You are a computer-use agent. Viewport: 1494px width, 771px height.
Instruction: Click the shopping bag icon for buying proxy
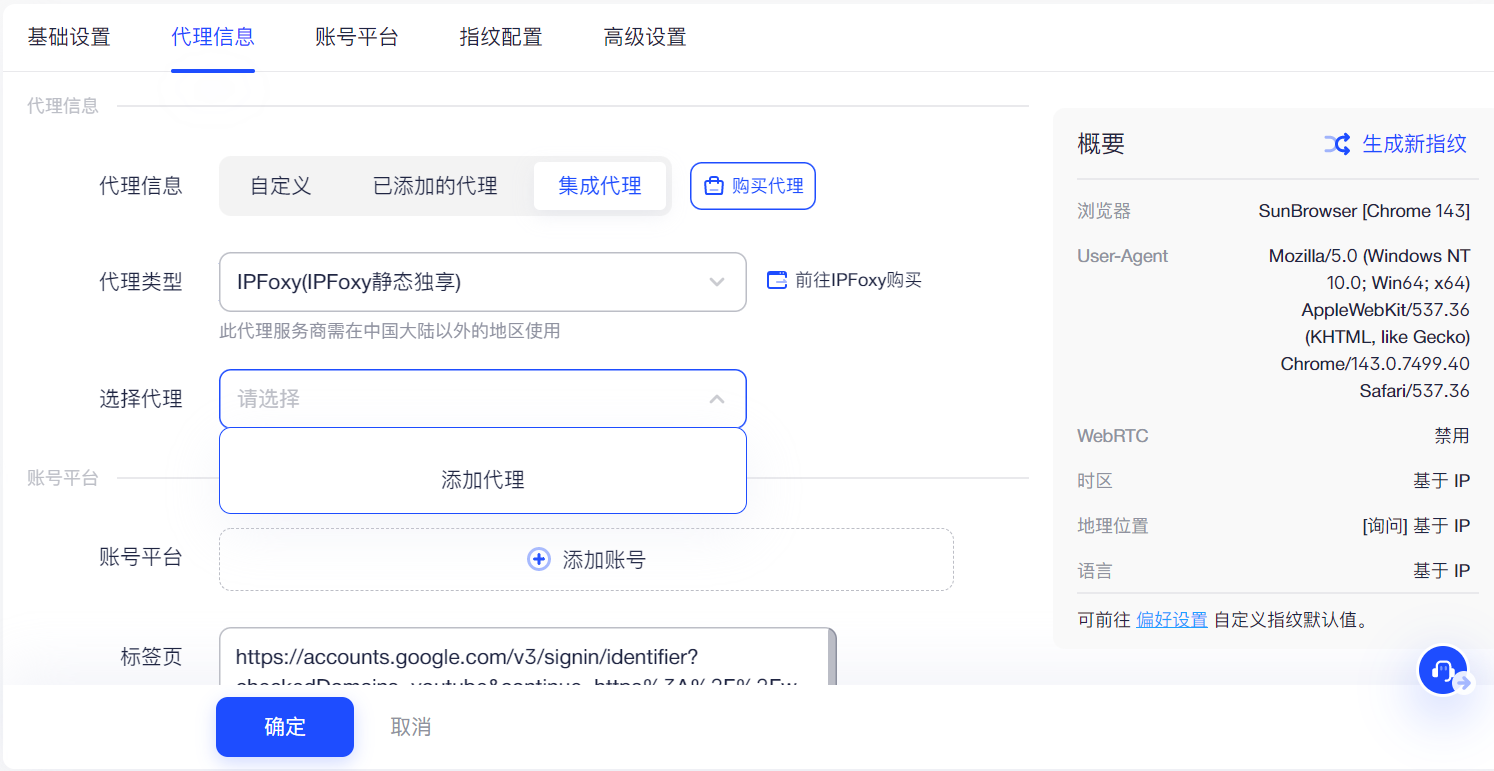coord(714,186)
